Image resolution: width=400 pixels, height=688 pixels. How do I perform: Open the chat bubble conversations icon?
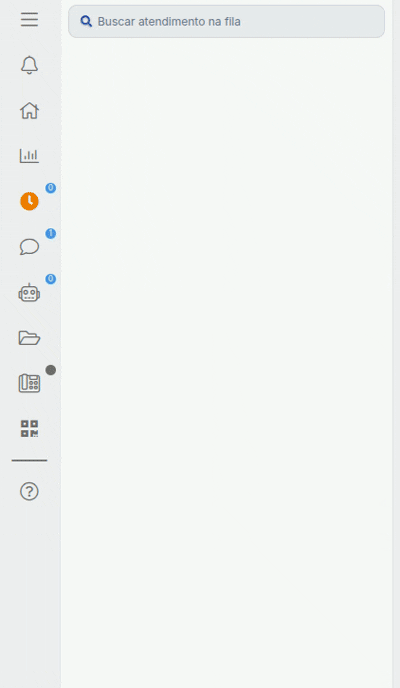(x=29, y=247)
